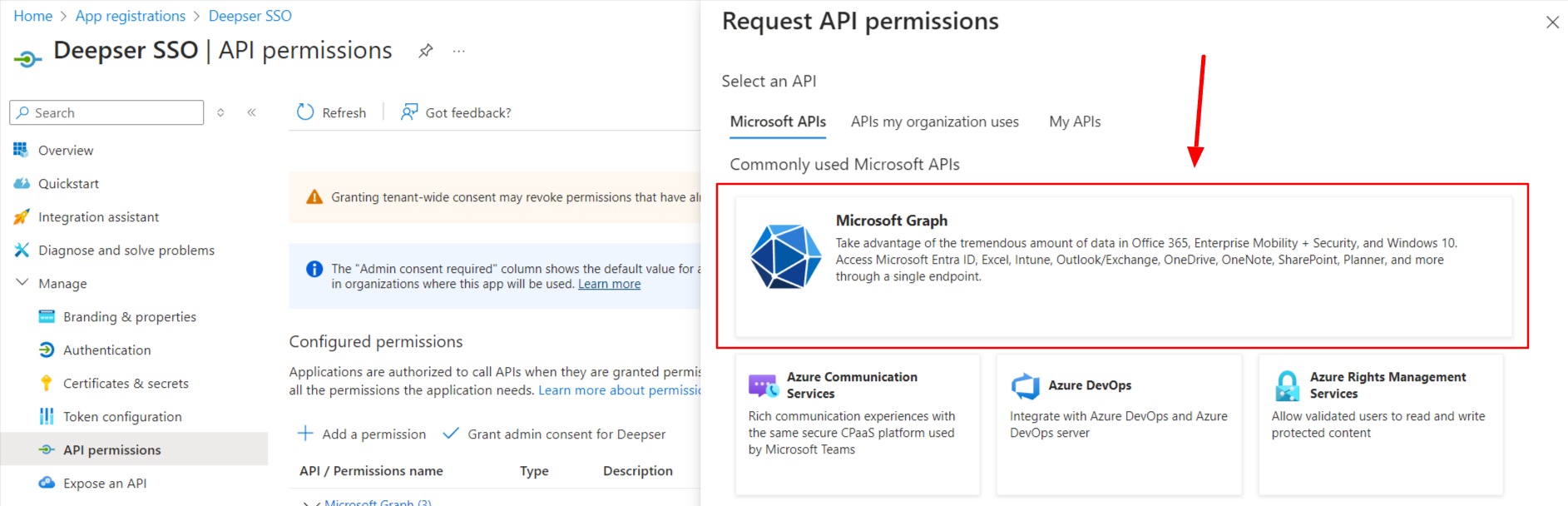Click Grant admin consent for Deepser

(554, 434)
